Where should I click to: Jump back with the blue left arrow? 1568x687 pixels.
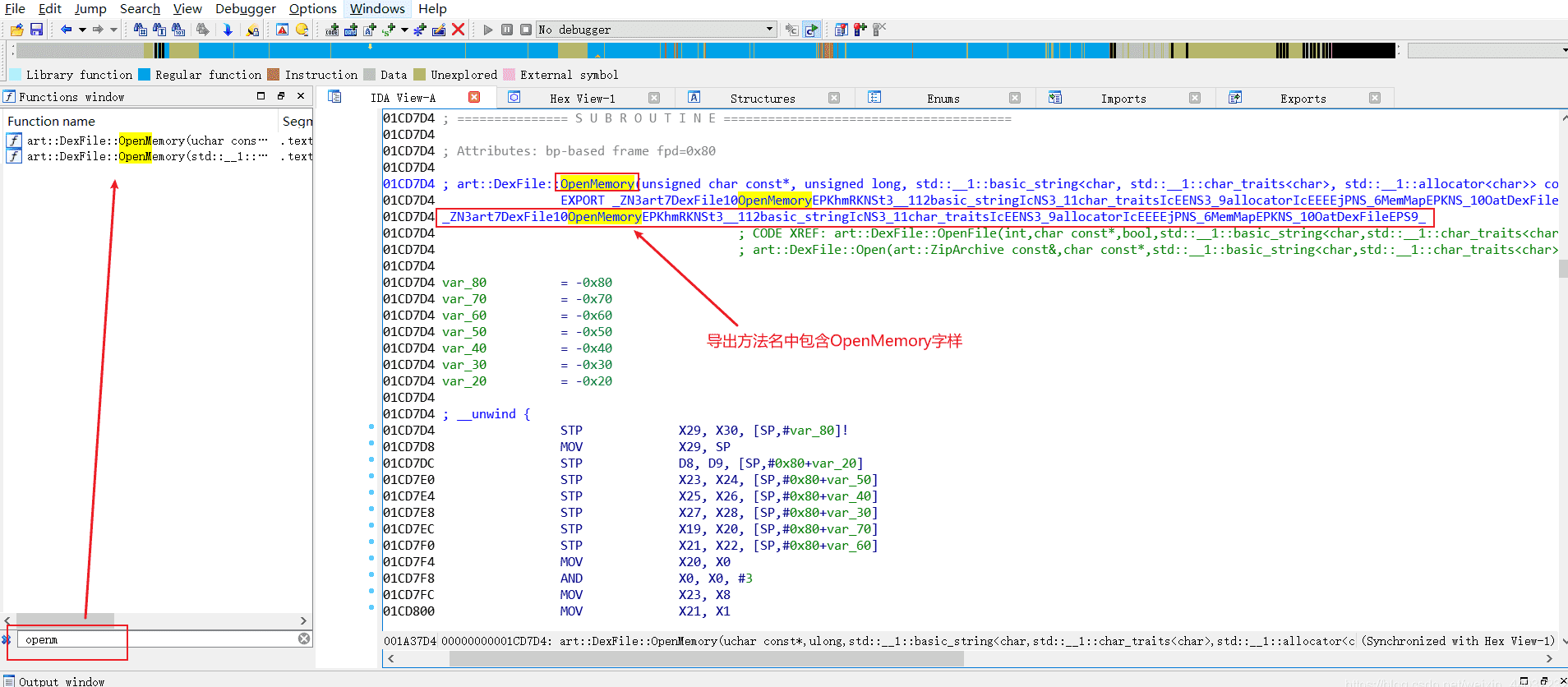click(67, 30)
